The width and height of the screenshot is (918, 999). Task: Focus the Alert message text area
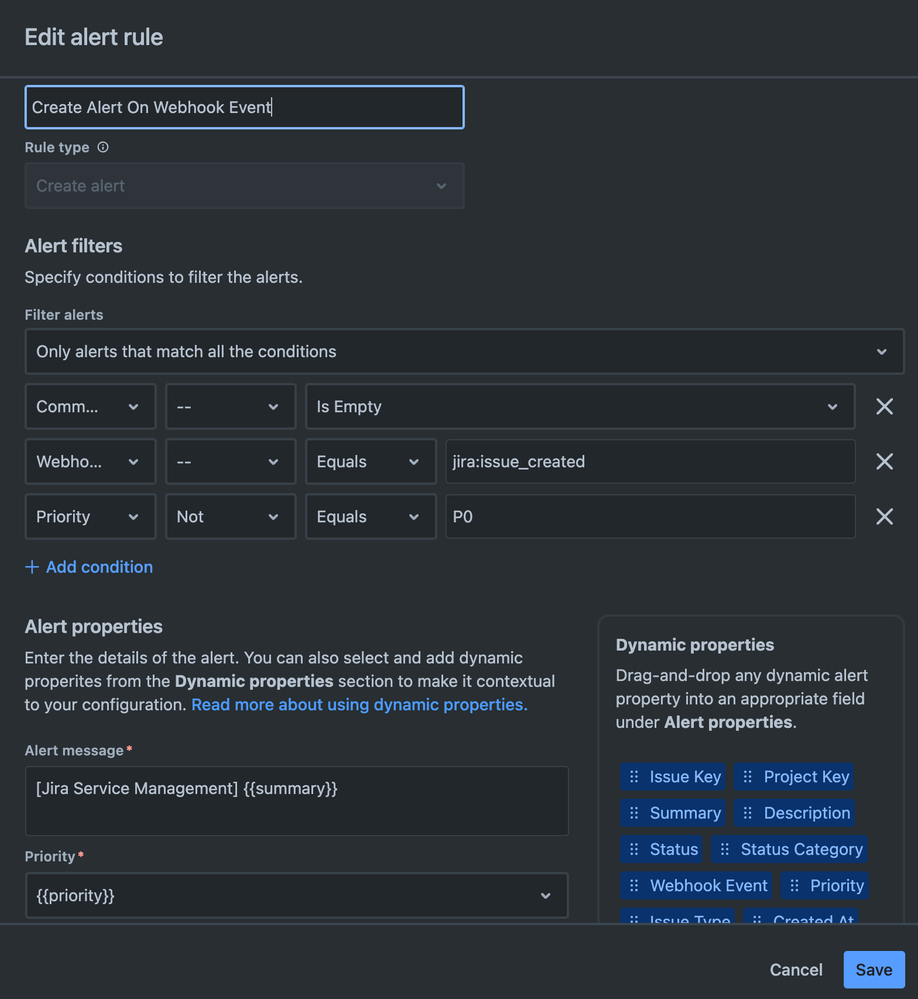point(296,801)
